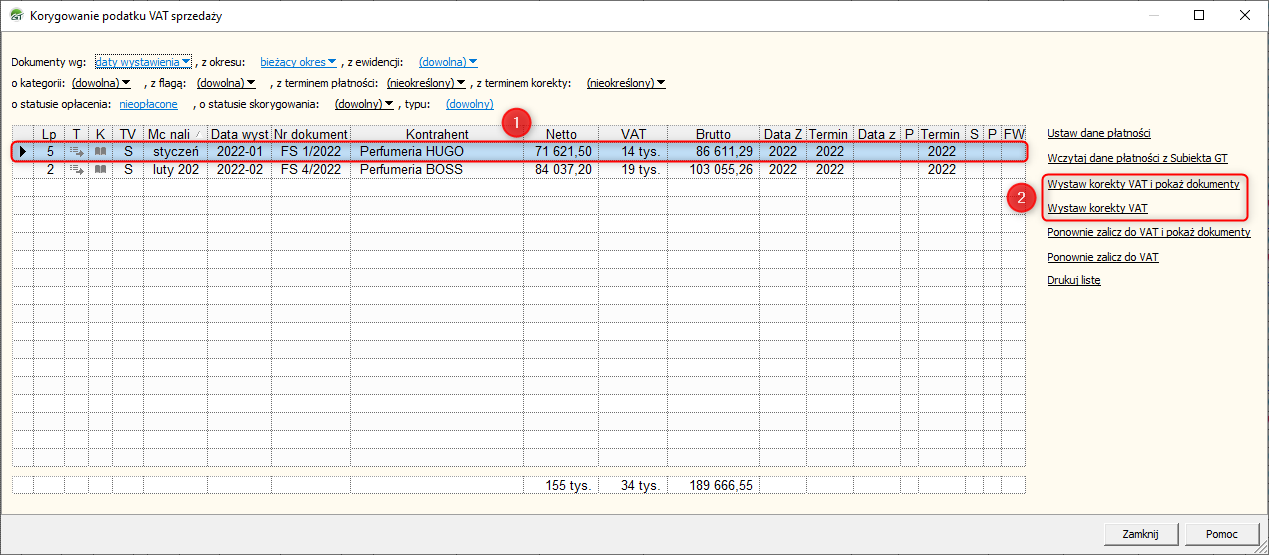Click the 'nieopłacone' payment status link

[x=148, y=104]
